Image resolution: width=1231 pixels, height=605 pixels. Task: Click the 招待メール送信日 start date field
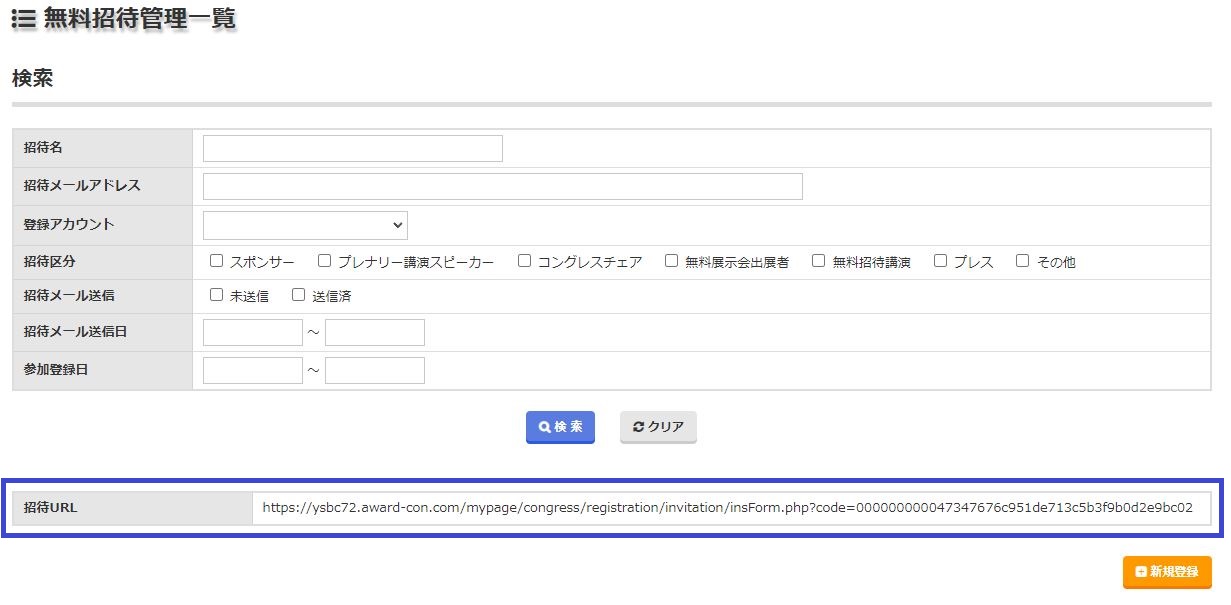click(x=252, y=333)
